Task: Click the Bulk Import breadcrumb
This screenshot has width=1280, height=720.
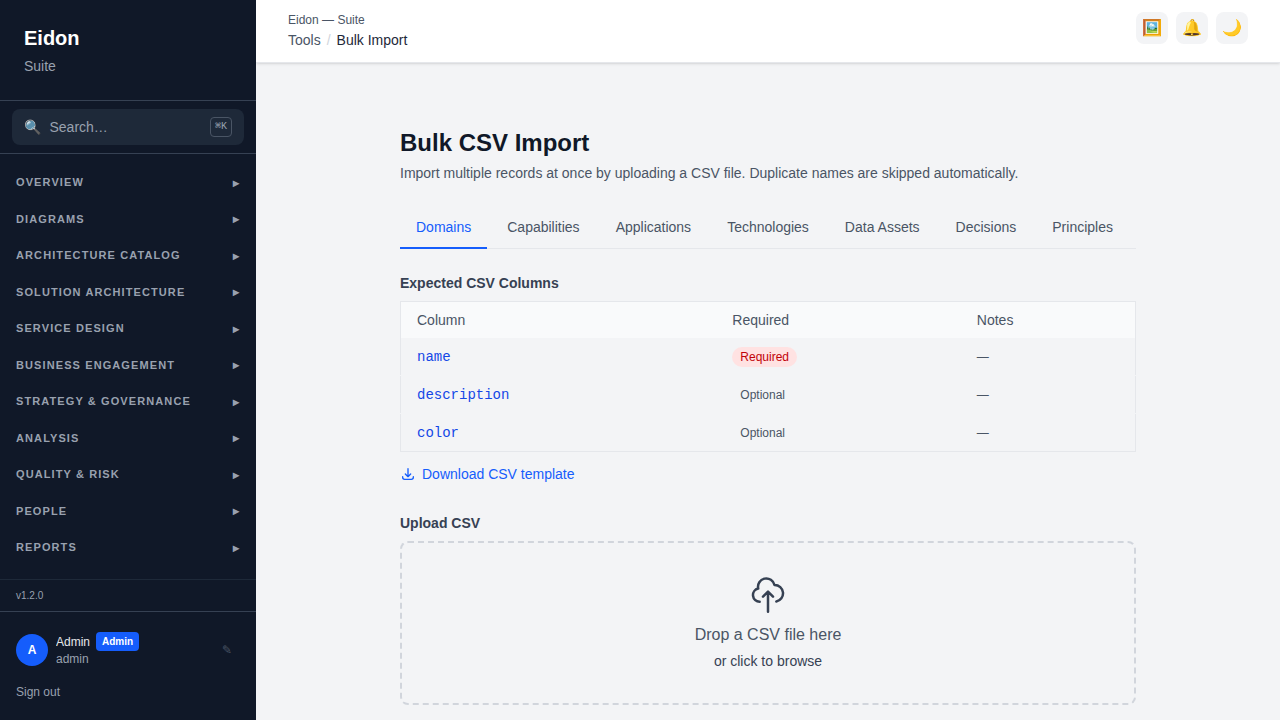Action: click(372, 40)
